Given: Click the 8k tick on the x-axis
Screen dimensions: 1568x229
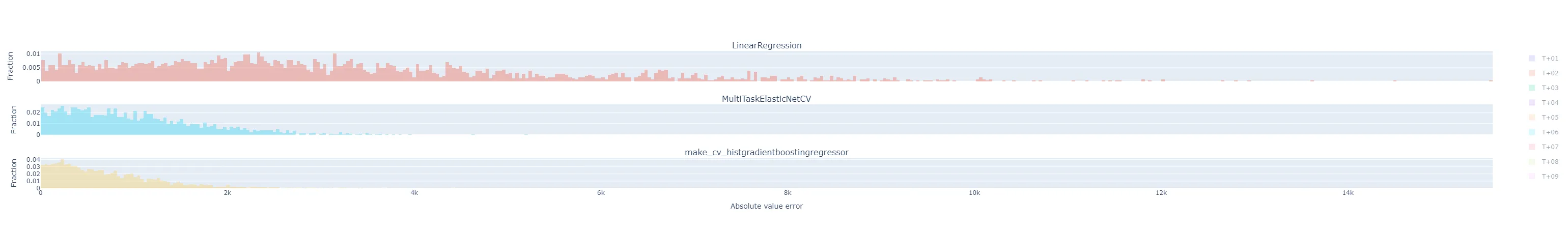Looking at the screenshot, I should pyautogui.click(x=788, y=193).
